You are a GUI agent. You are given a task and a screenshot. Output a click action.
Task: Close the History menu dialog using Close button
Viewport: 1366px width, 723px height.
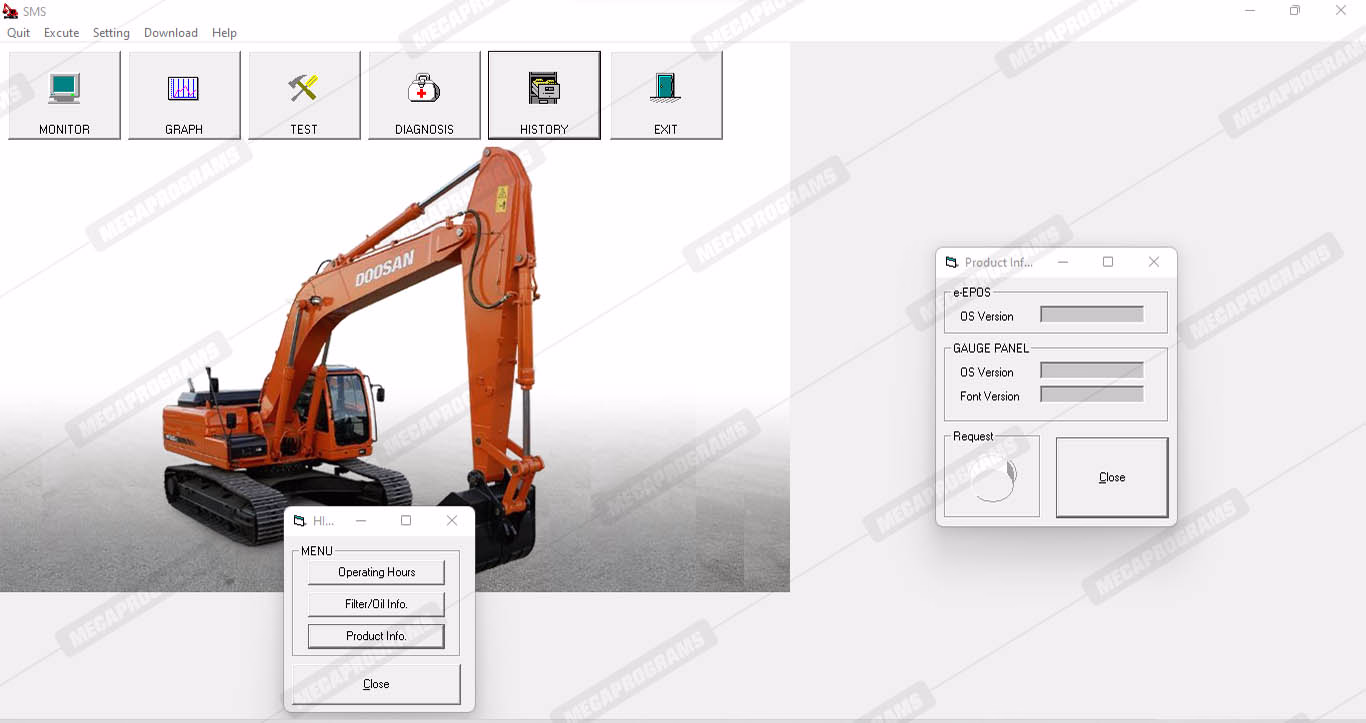click(x=376, y=684)
